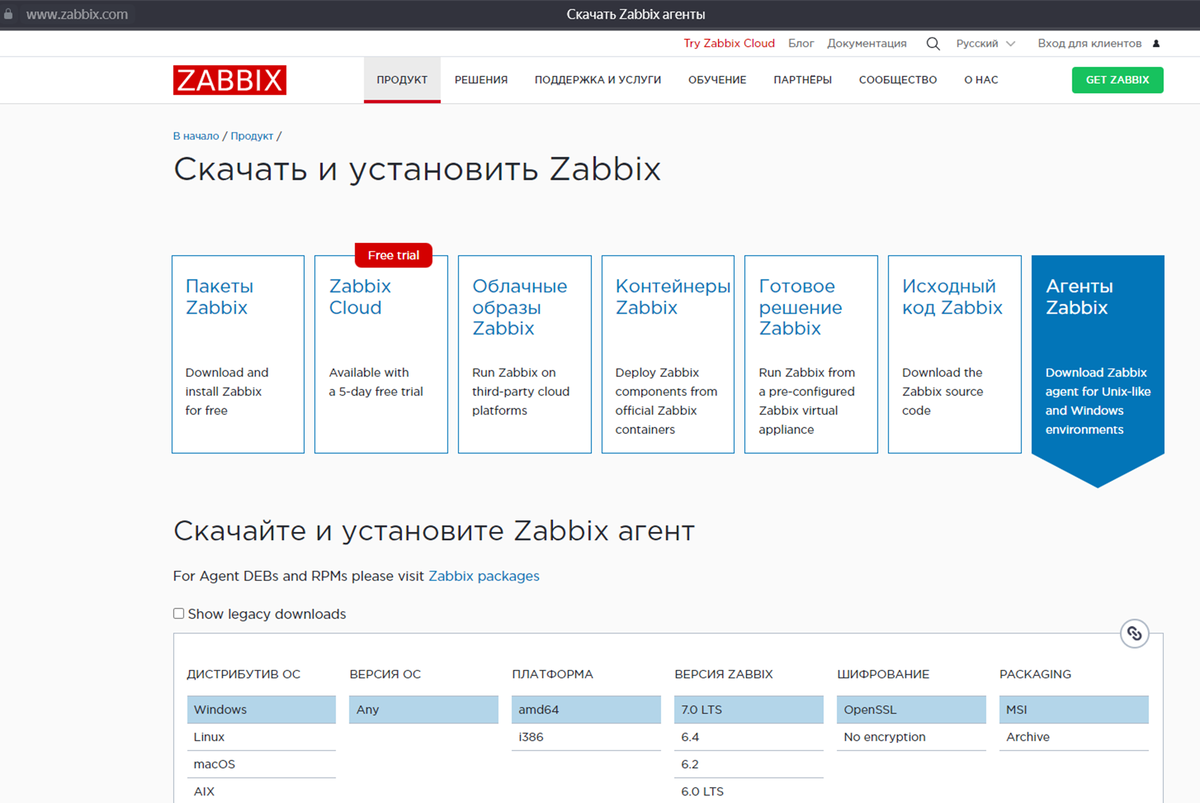Image resolution: width=1200 pixels, height=803 pixels.
Task: Select Zabbix version 6.4
Action: 749,737
